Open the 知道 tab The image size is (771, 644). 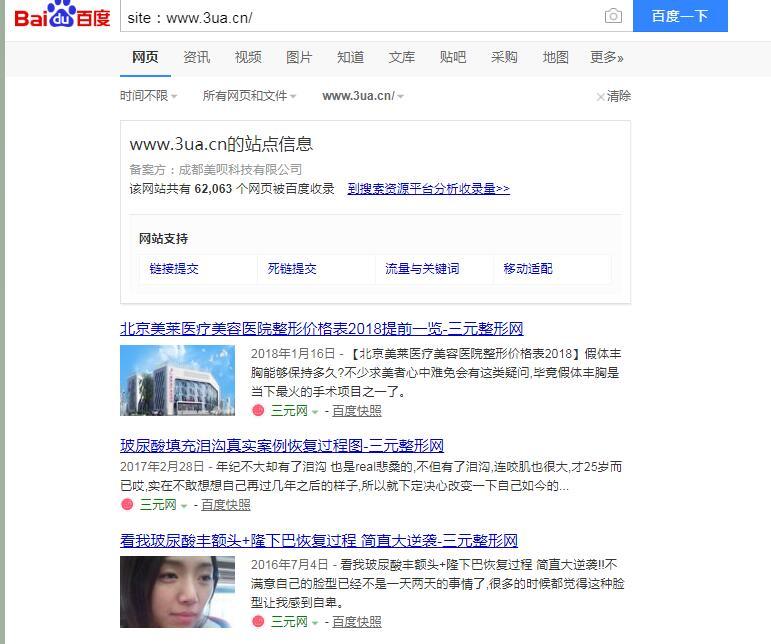pos(350,58)
